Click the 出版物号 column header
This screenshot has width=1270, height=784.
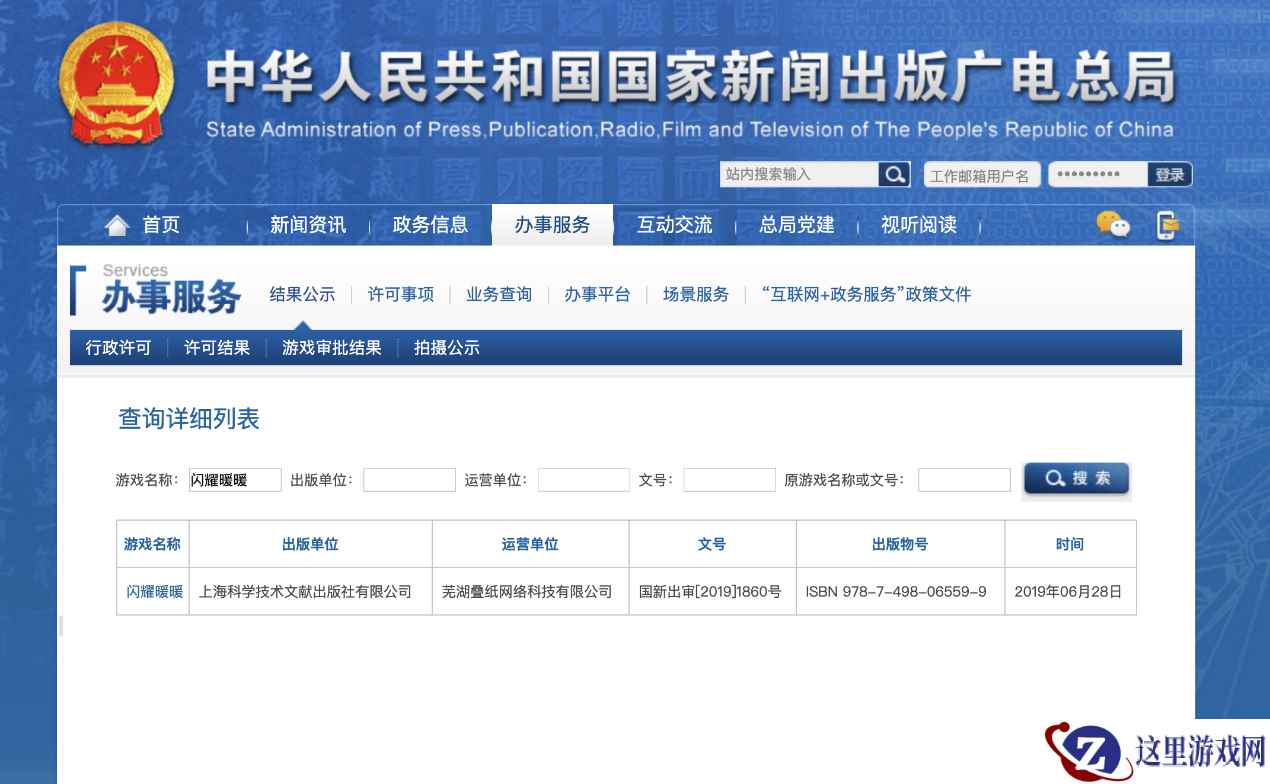[x=900, y=544]
